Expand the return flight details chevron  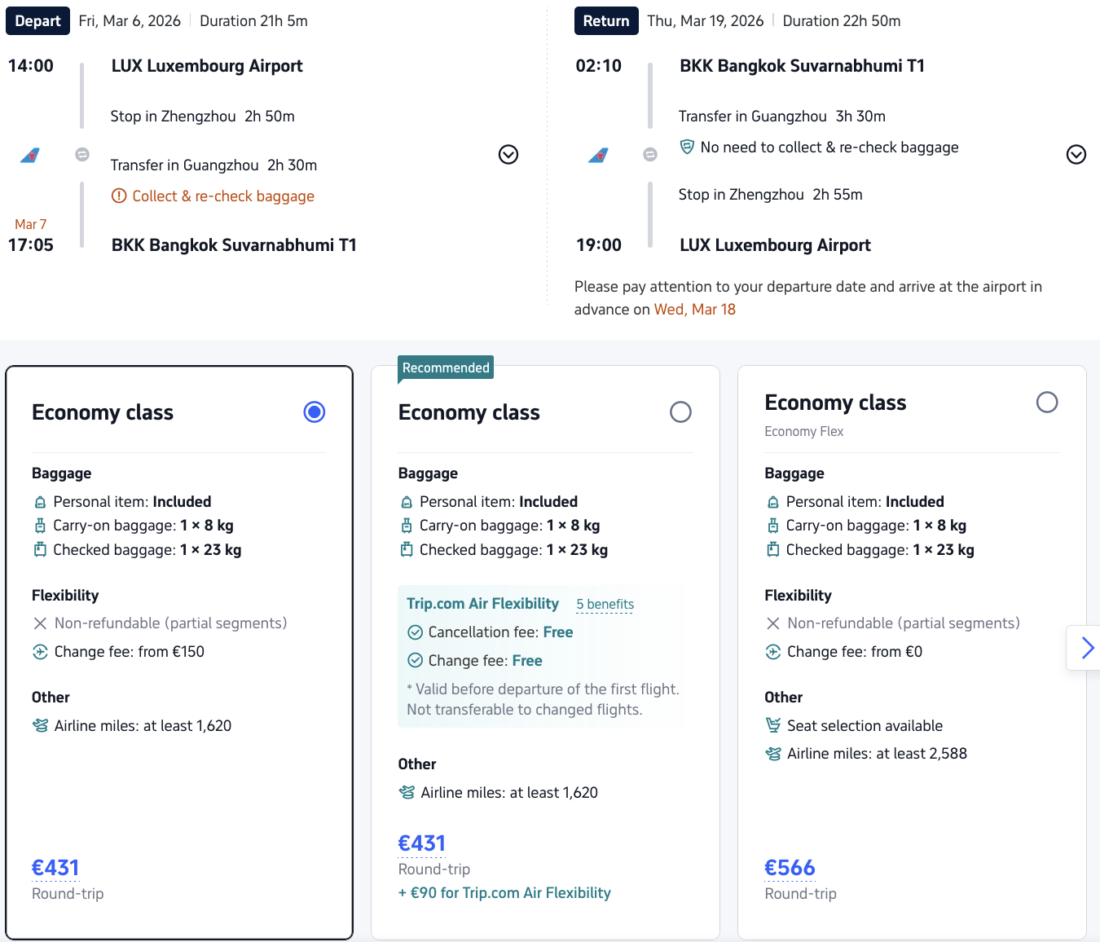tap(1076, 155)
